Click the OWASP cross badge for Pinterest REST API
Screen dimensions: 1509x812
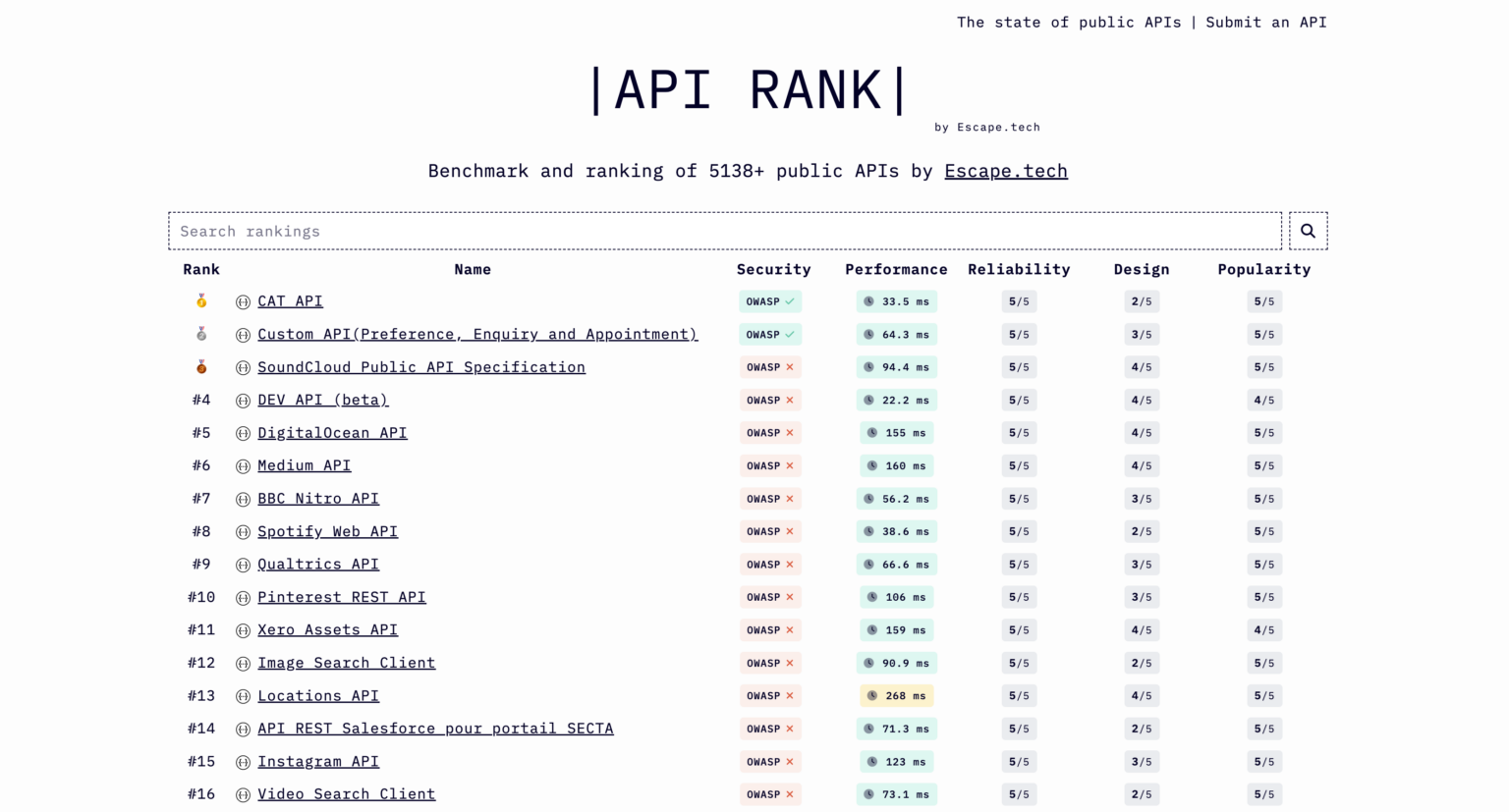click(770, 597)
